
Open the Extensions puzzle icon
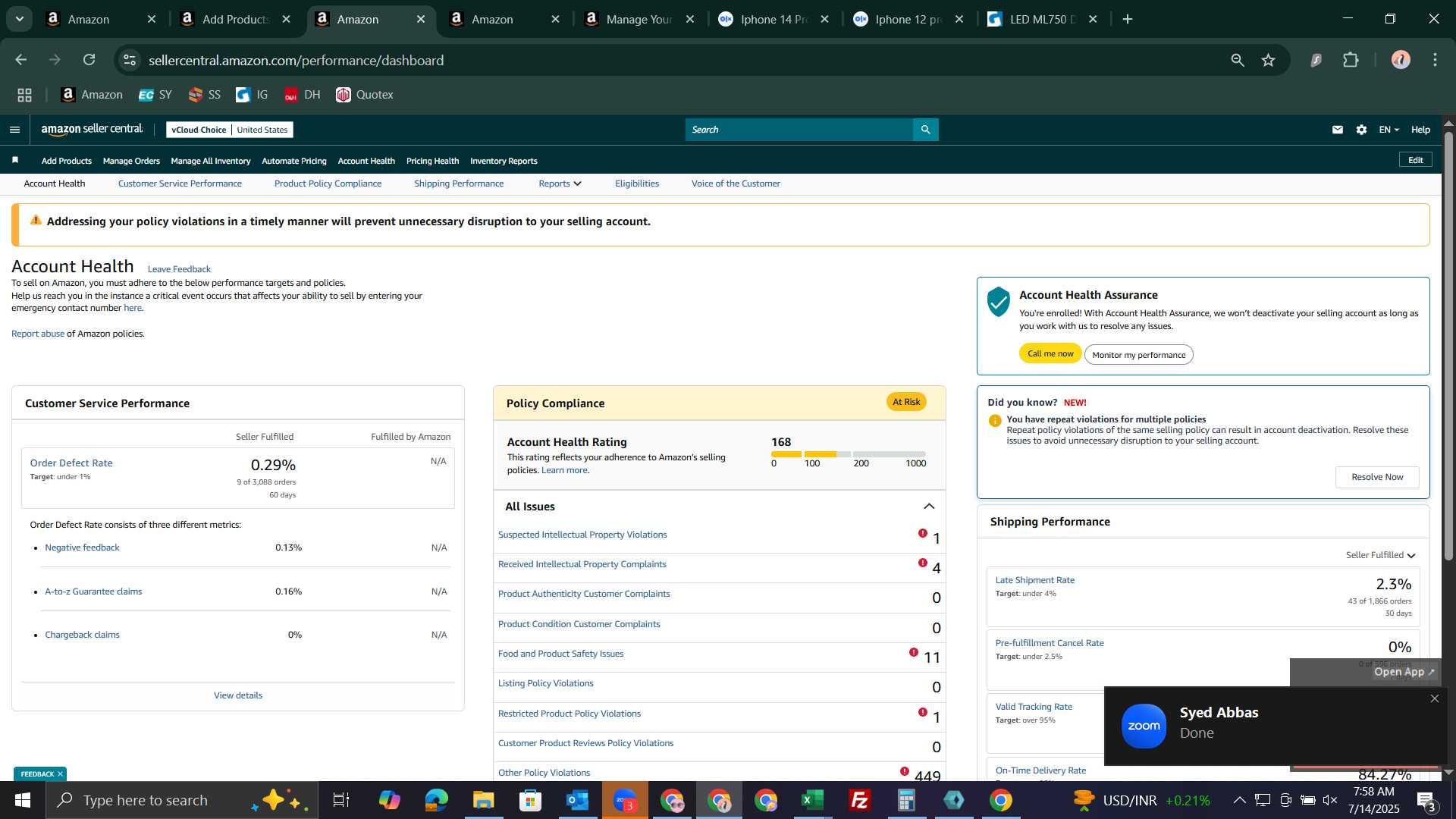tap(1351, 60)
